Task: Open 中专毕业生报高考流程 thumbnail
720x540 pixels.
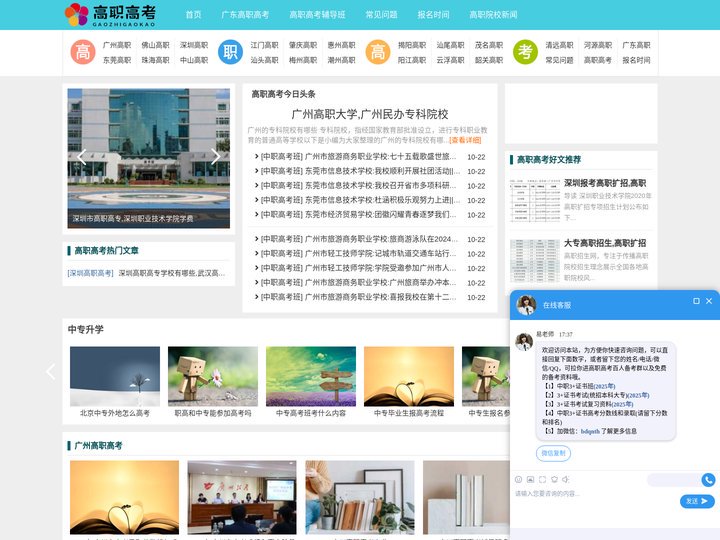Action: tap(409, 377)
